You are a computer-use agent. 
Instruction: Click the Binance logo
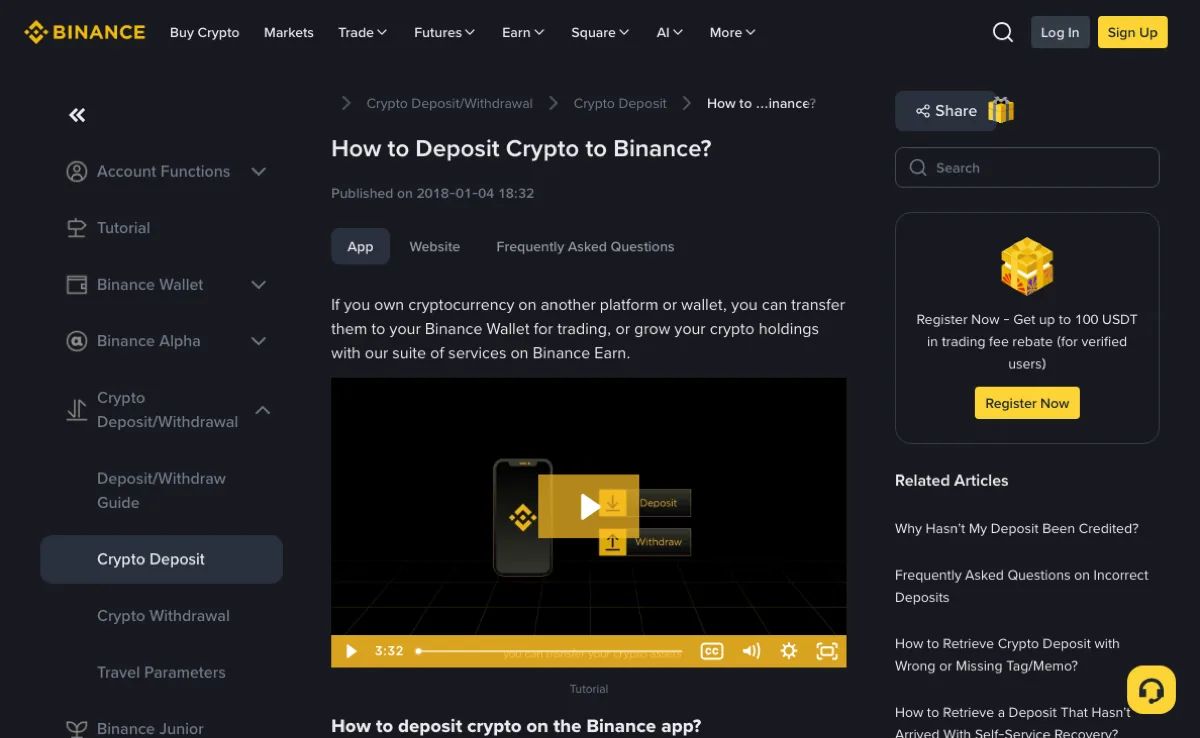click(x=85, y=32)
